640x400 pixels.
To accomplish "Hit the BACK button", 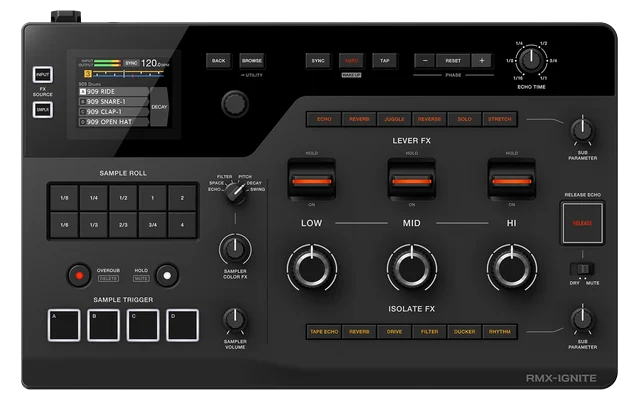I will click(218, 61).
